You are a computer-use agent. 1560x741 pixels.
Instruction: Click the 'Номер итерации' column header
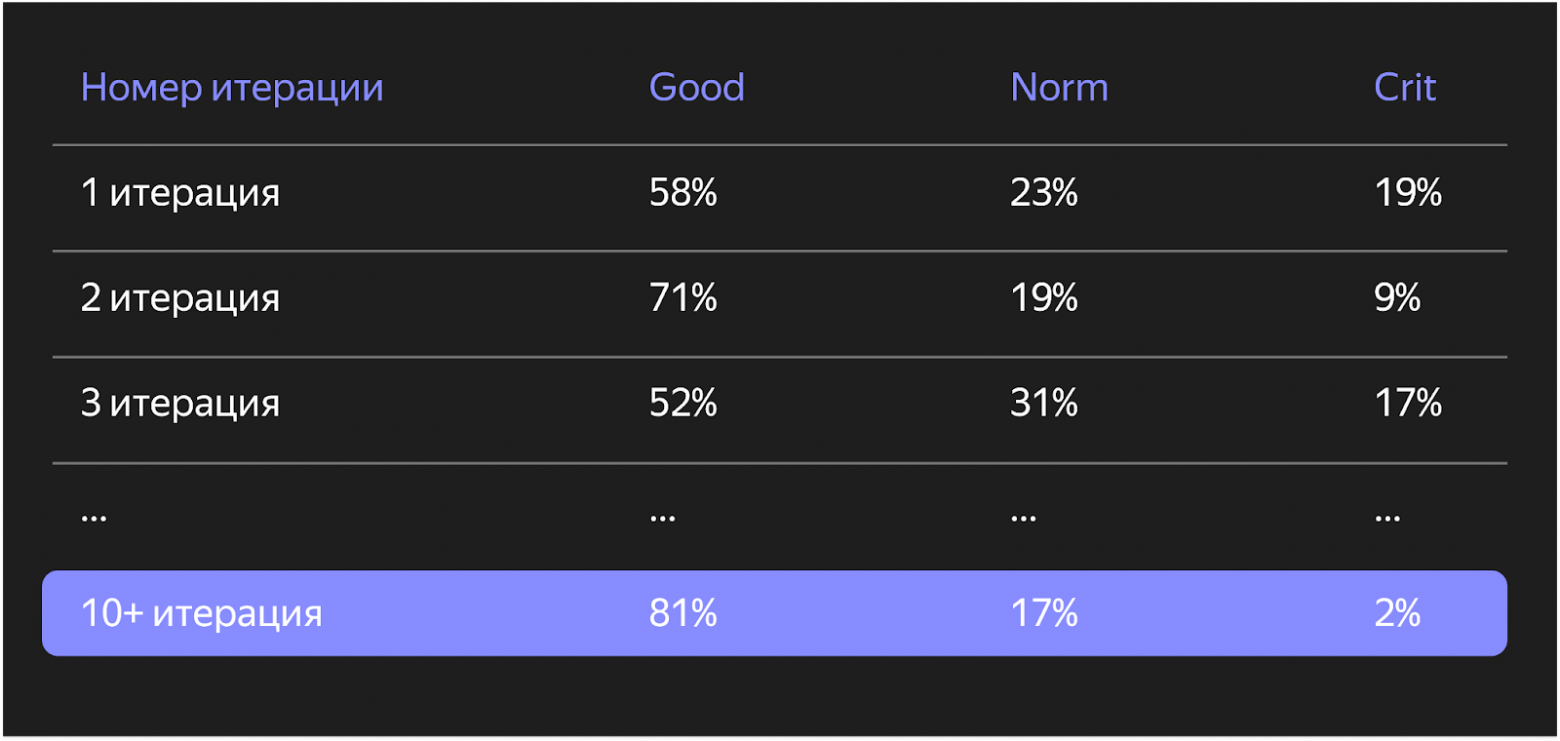tap(232, 88)
